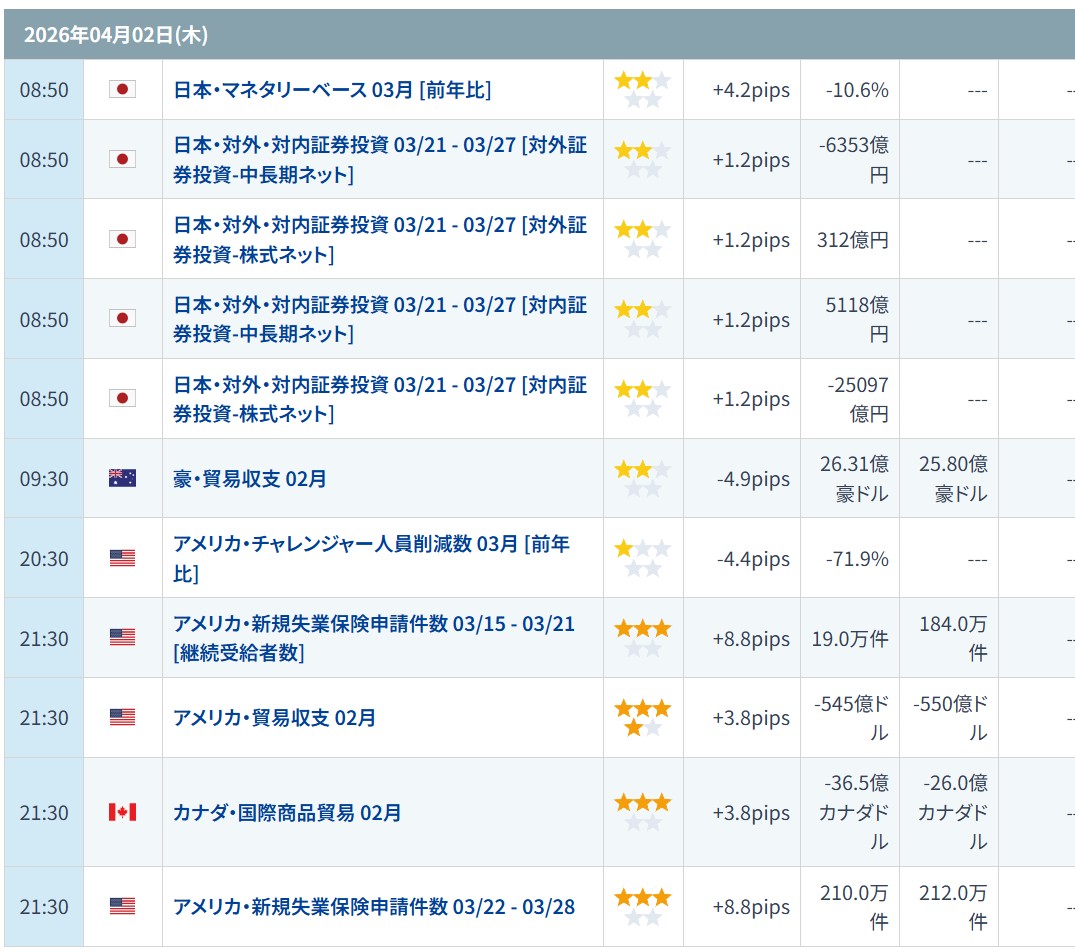Click US flag beside アメリカ・貿易収支 02月
This screenshot has height=952, width=1075.
click(x=122, y=718)
